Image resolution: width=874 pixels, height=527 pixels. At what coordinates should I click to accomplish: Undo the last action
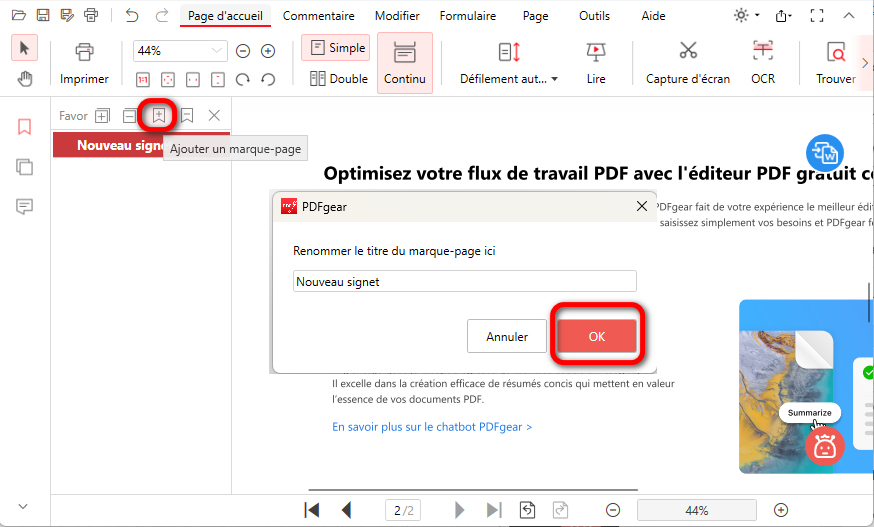tap(132, 15)
